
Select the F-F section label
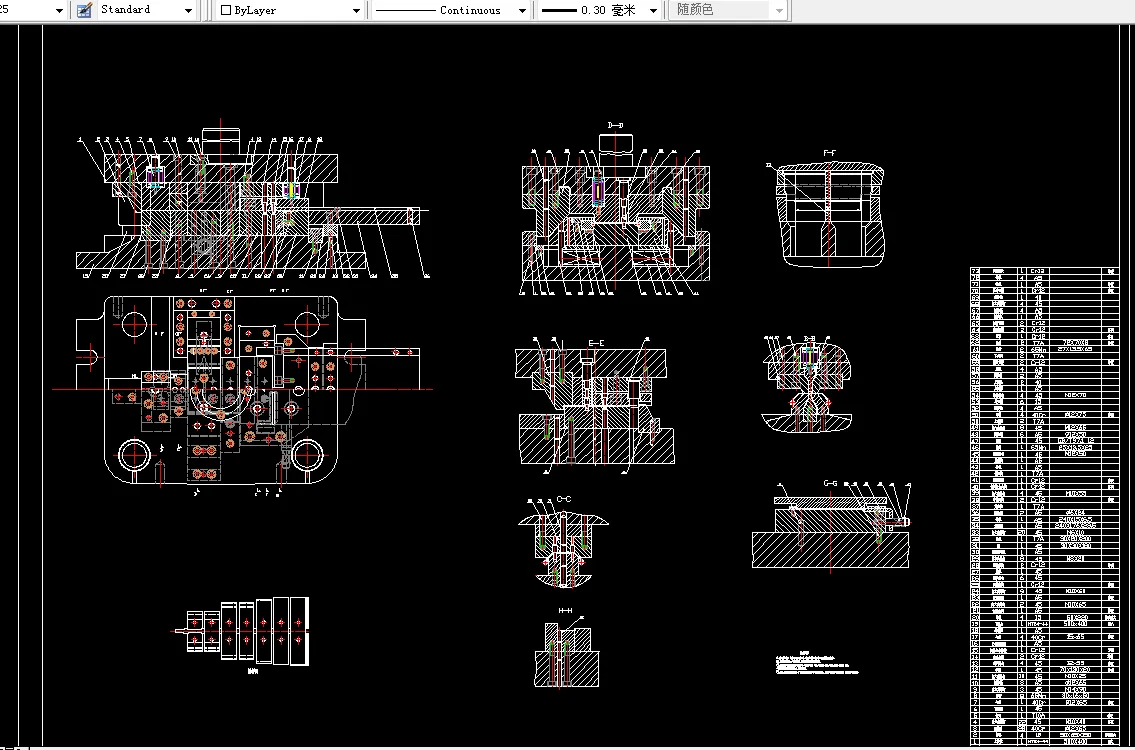click(830, 153)
